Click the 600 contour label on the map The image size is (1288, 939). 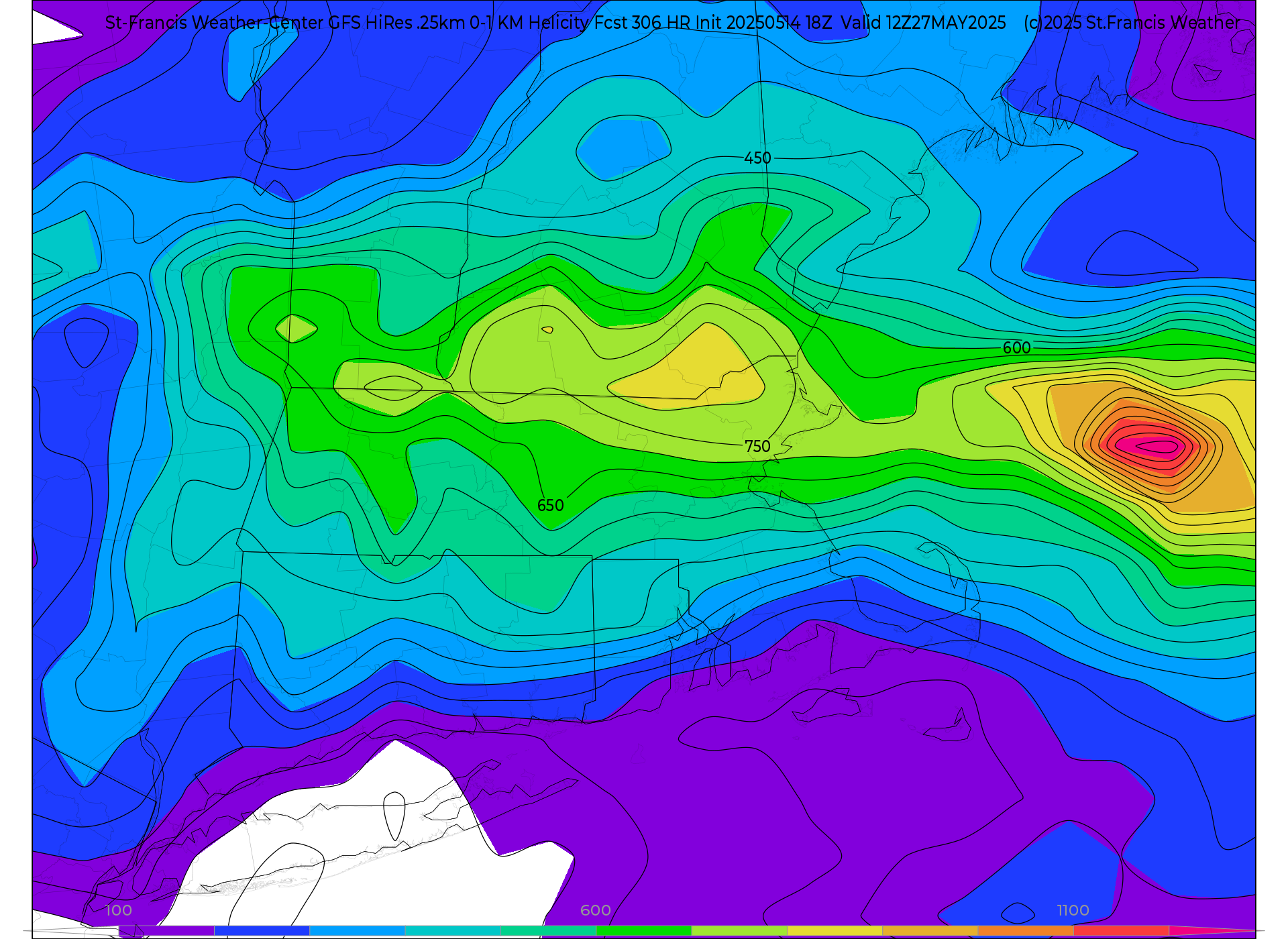[1016, 348]
